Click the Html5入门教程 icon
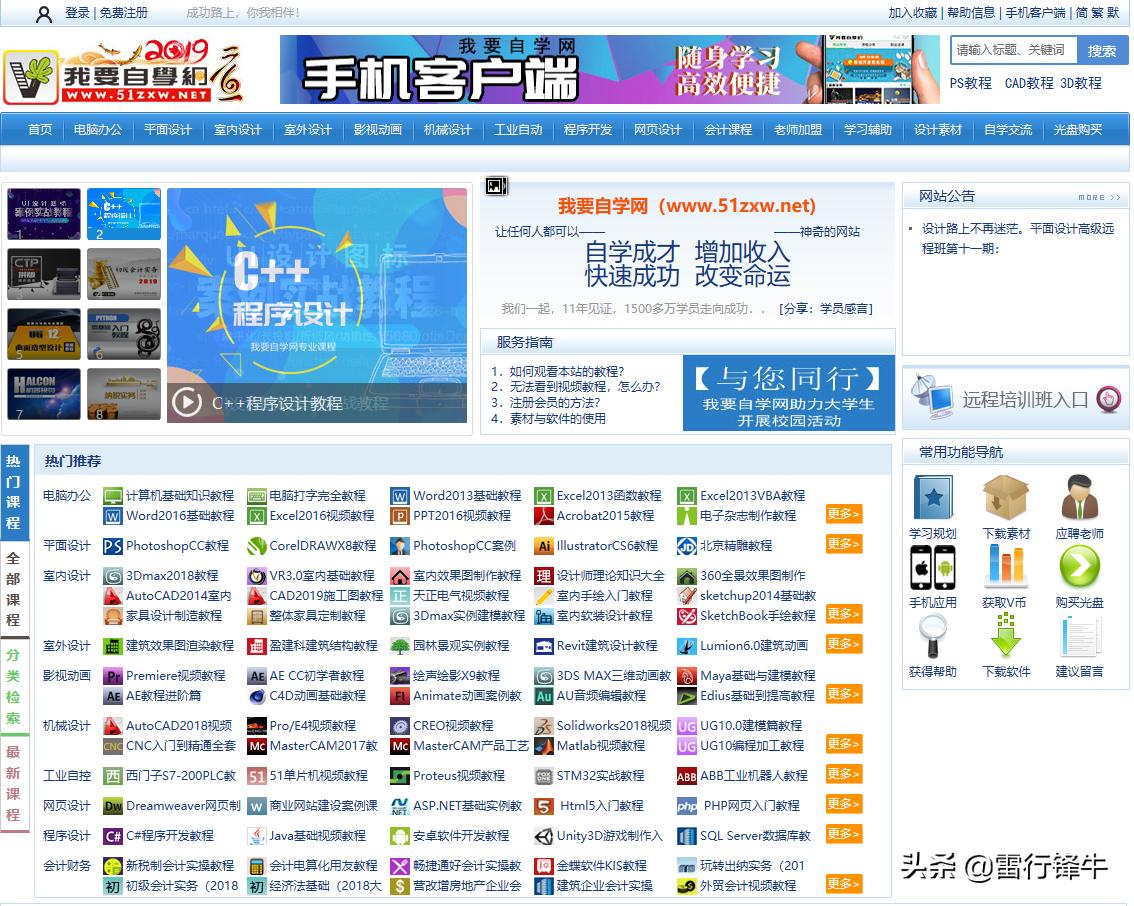 [x=544, y=806]
